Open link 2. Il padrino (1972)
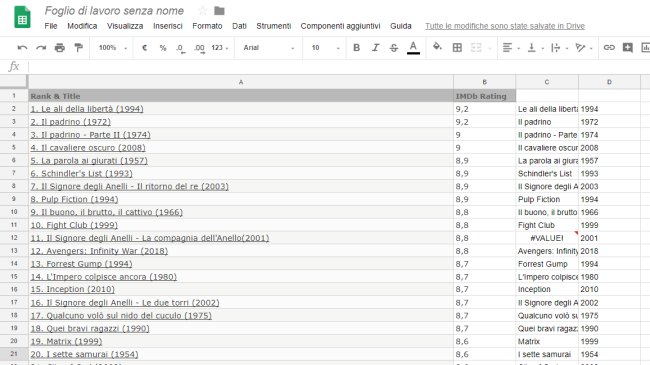This screenshot has width=650, height=365. [70, 122]
